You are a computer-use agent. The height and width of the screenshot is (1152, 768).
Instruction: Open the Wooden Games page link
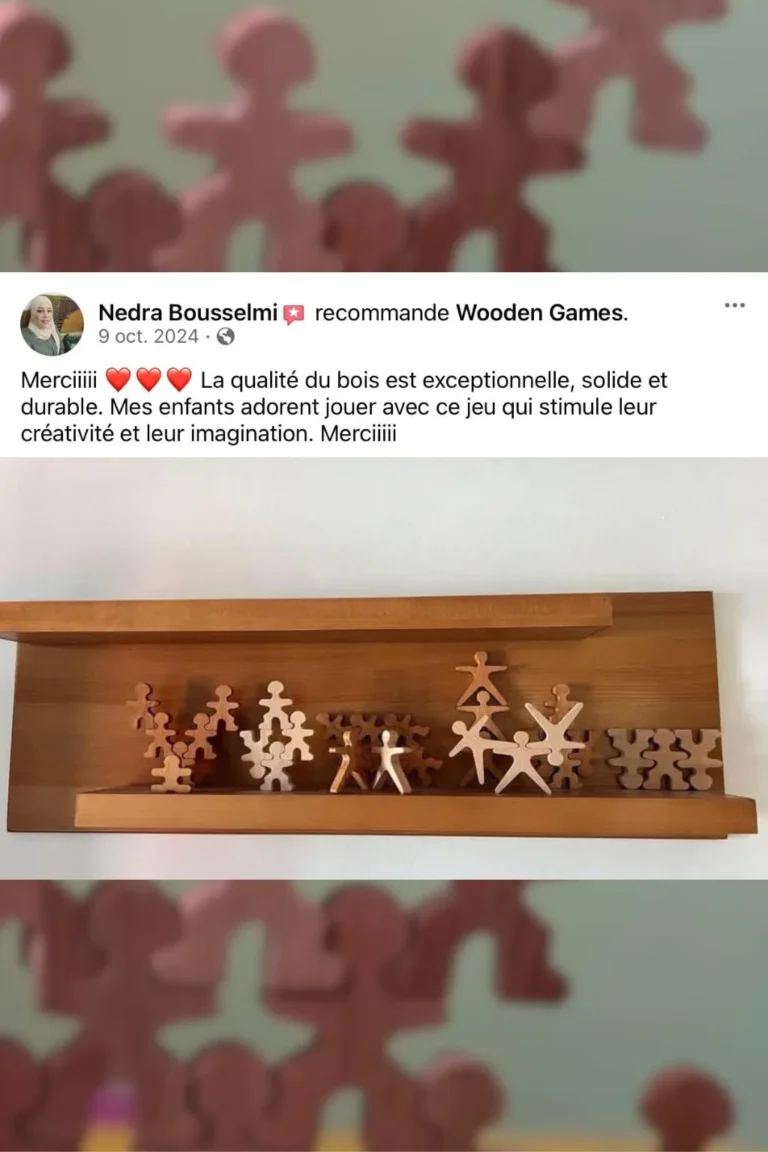point(539,313)
